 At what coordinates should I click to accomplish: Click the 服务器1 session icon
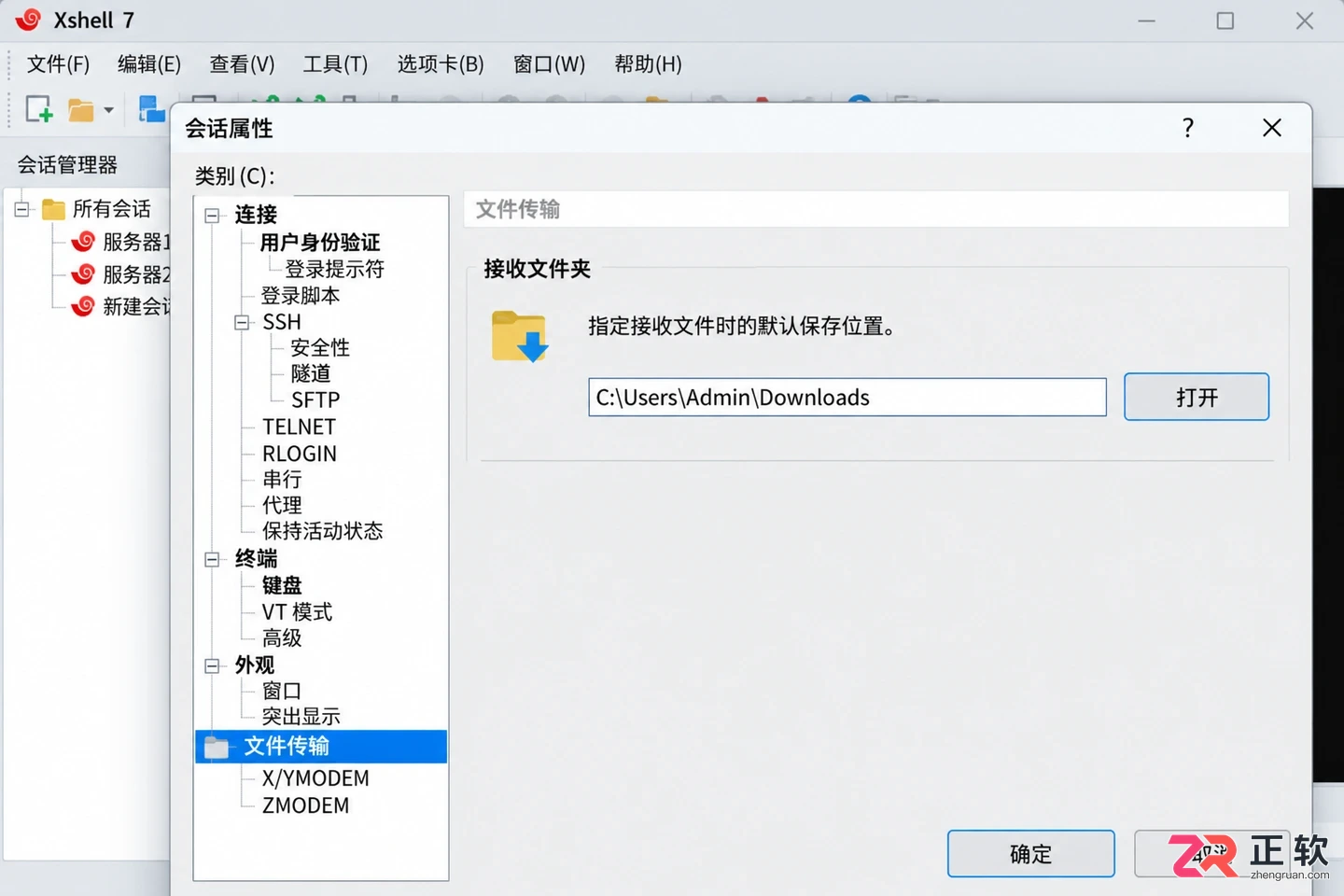[83, 241]
